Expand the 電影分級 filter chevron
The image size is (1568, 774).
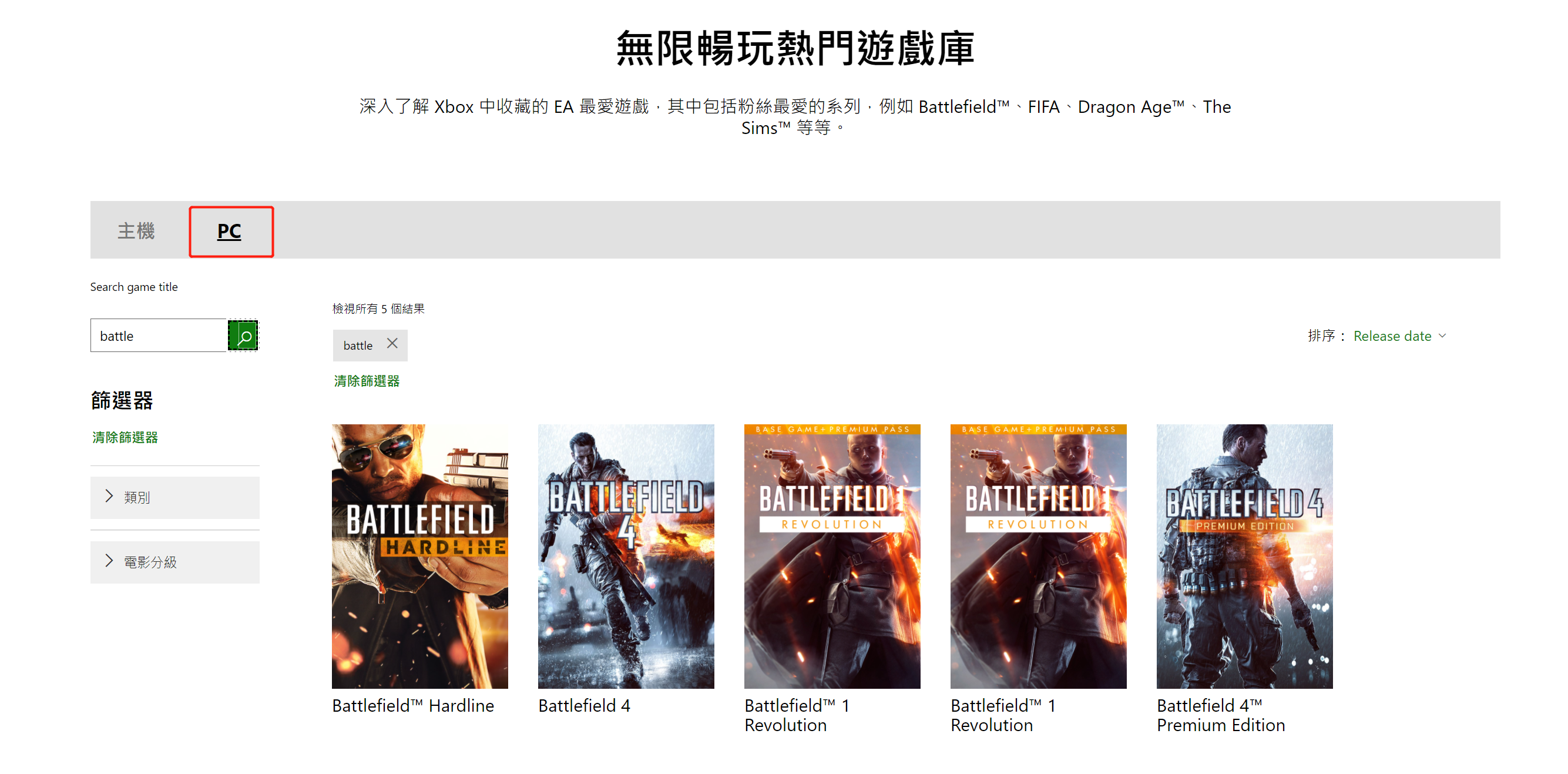[x=109, y=561]
